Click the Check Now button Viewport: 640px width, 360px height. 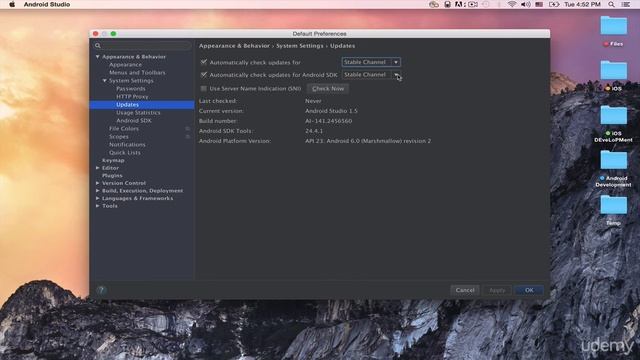click(x=328, y=89)
